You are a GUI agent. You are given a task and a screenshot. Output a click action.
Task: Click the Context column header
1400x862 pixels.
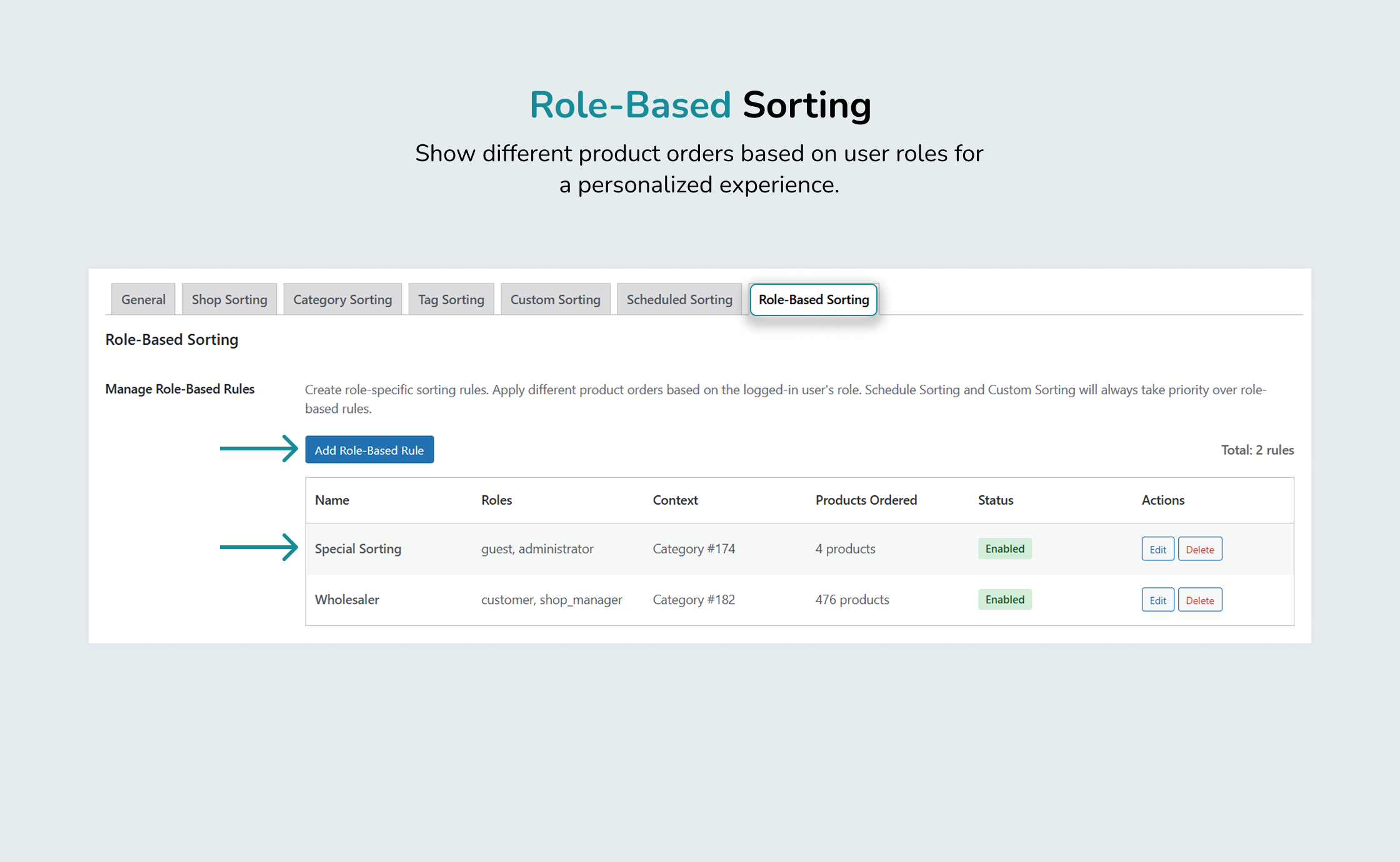(675, 500)
